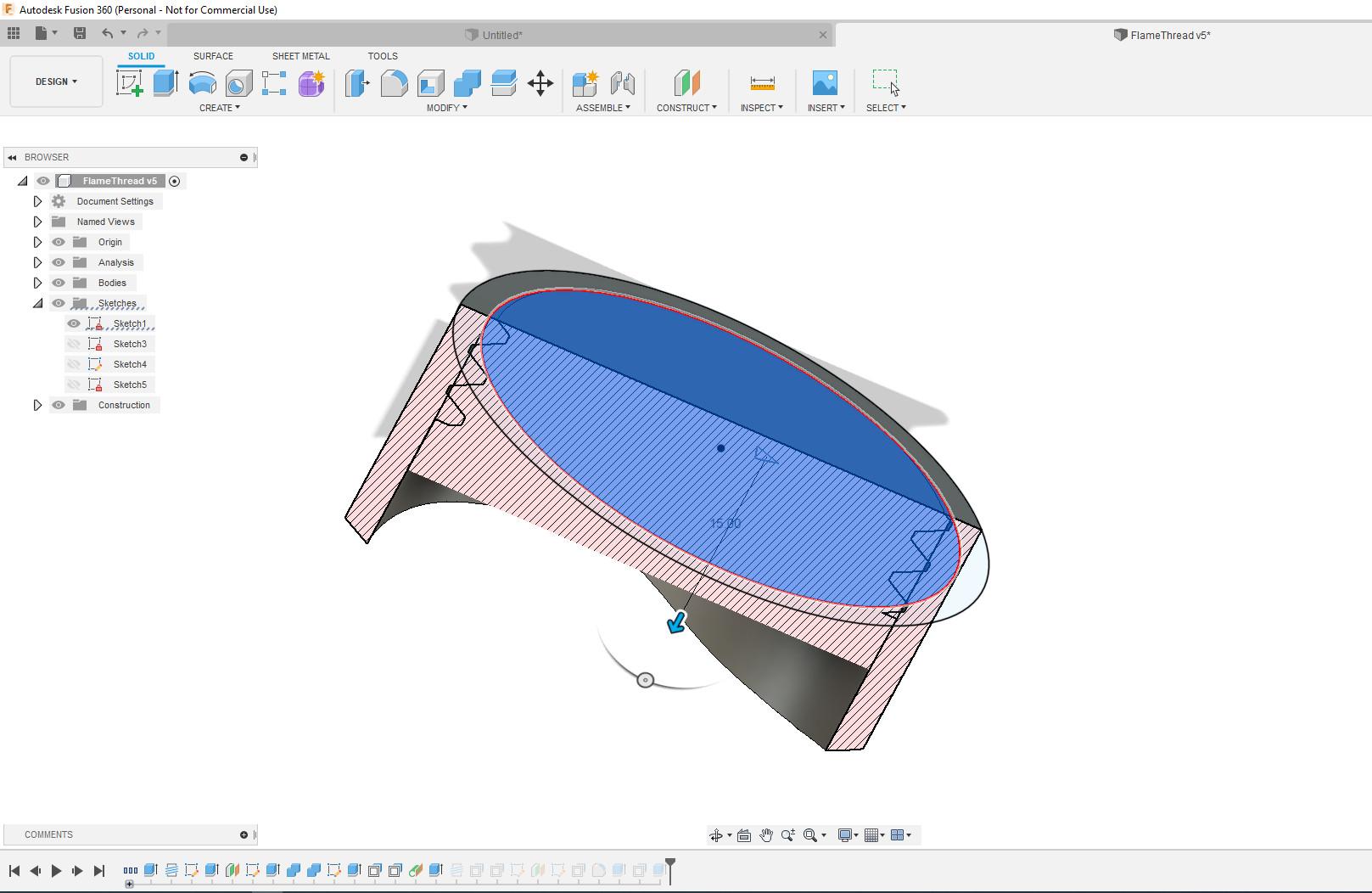The width and height of the screenshot is (1372, 893).
Task: Open the Insert image icon
Action: (x=824, y=83)
